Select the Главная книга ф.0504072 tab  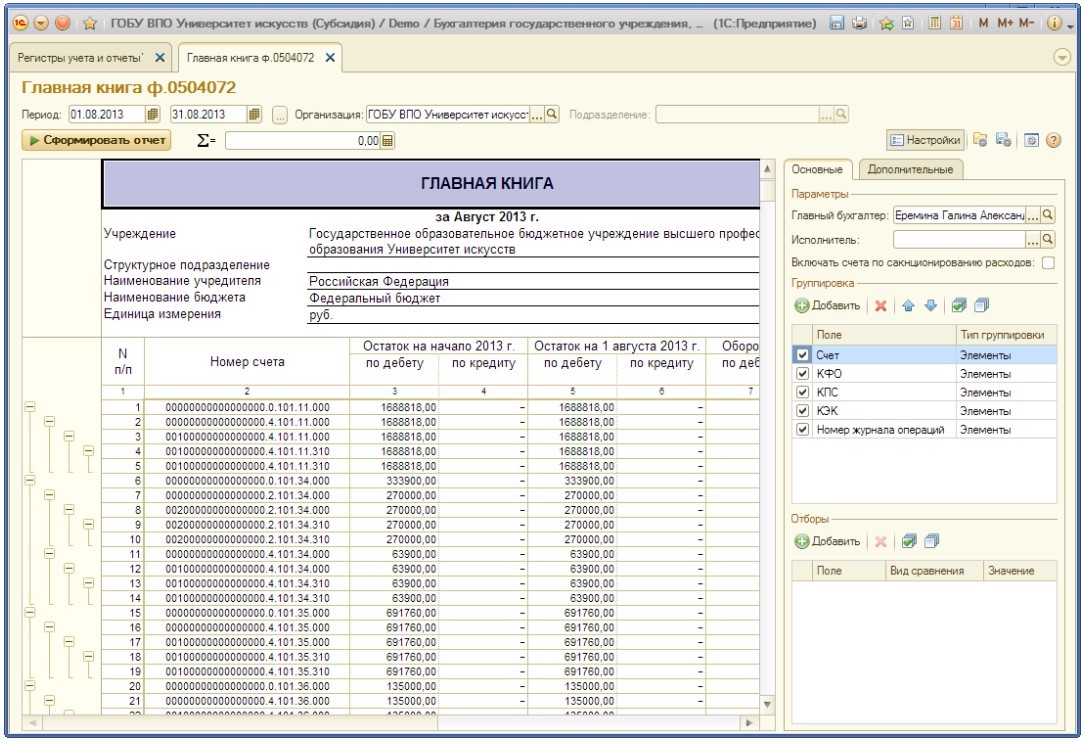click(x=250, y=57)
